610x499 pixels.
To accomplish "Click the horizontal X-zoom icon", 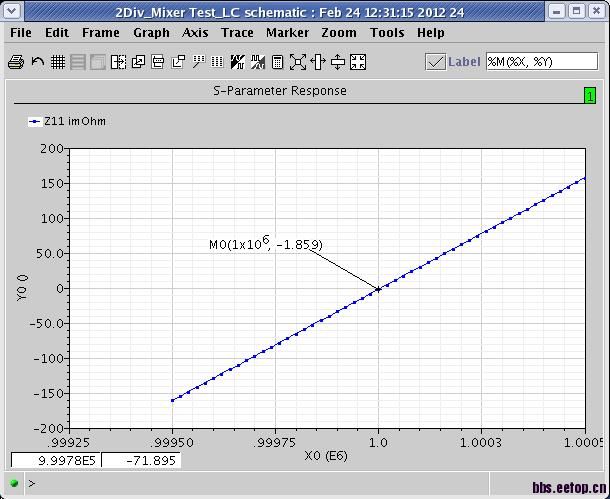I will coord(318,62).
